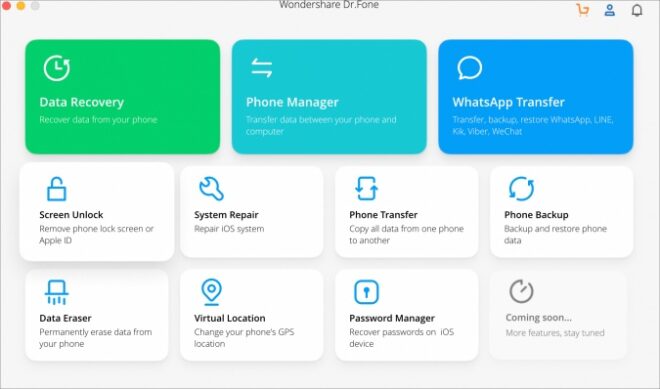
Task: Click 'Change your phone's GPS location' text
Action: [x=244, y=338]
